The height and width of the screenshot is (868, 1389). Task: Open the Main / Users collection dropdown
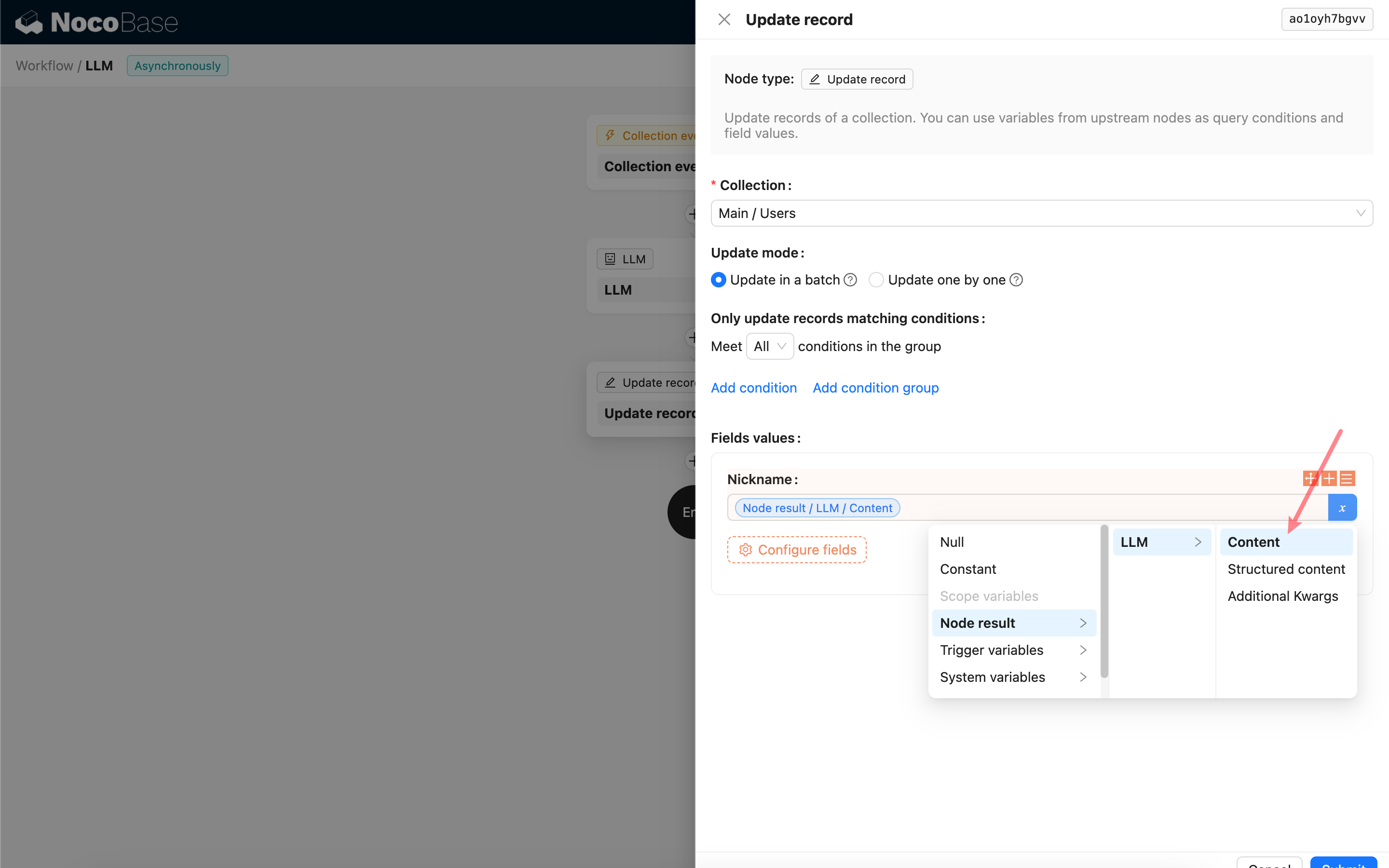1041,213
